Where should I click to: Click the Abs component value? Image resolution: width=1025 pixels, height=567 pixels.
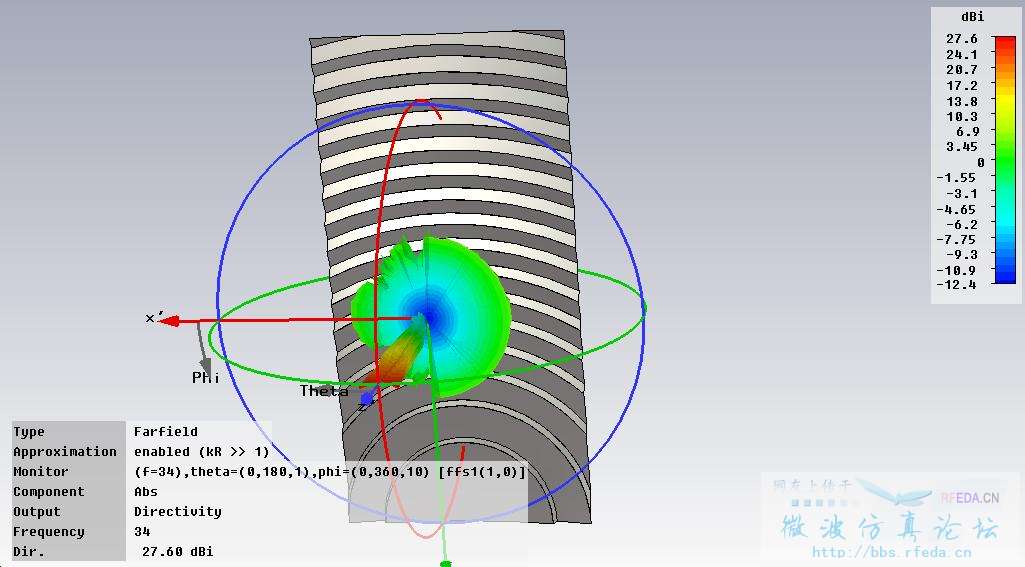[146, 491]
